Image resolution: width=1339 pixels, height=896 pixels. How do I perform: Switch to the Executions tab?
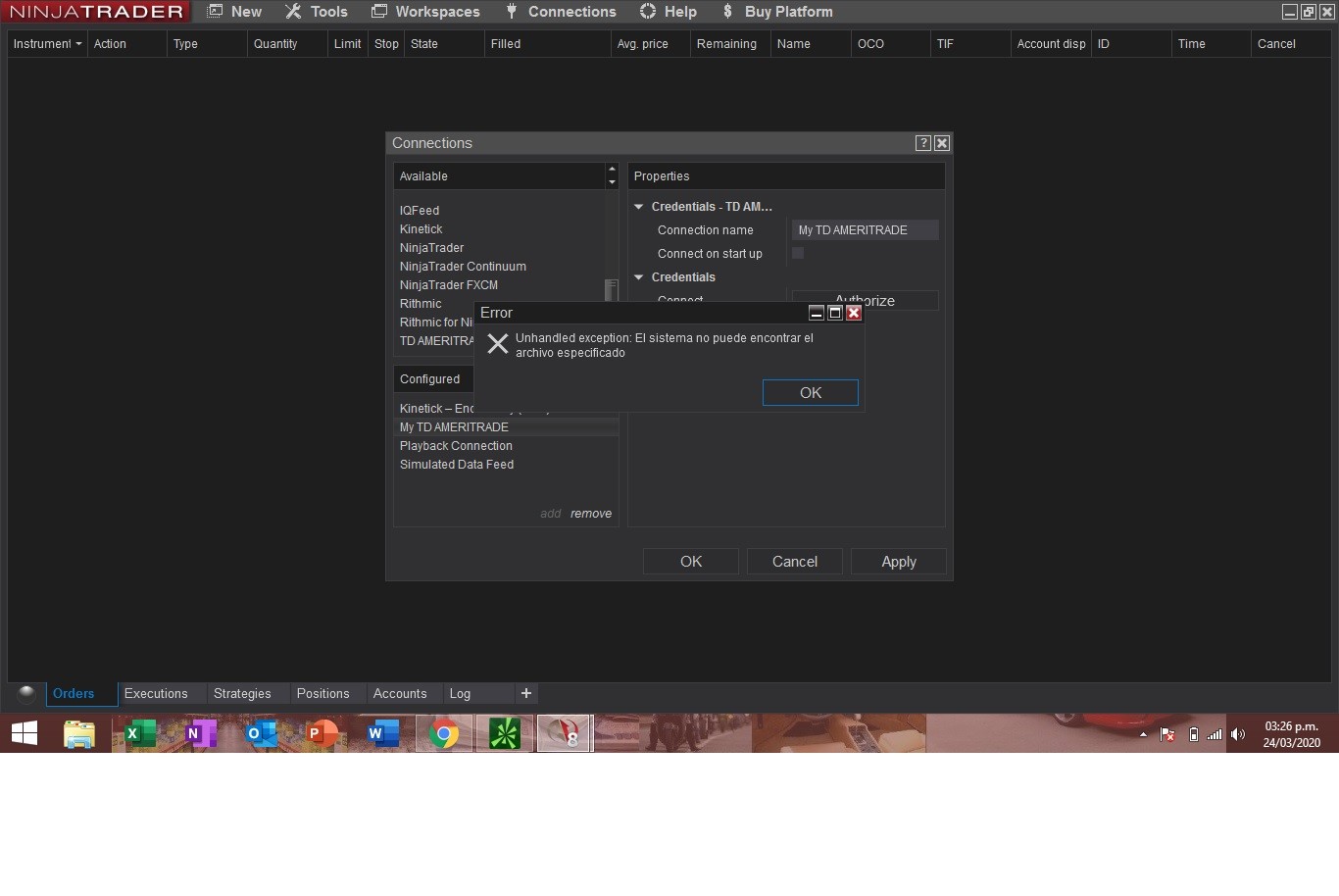156,694
